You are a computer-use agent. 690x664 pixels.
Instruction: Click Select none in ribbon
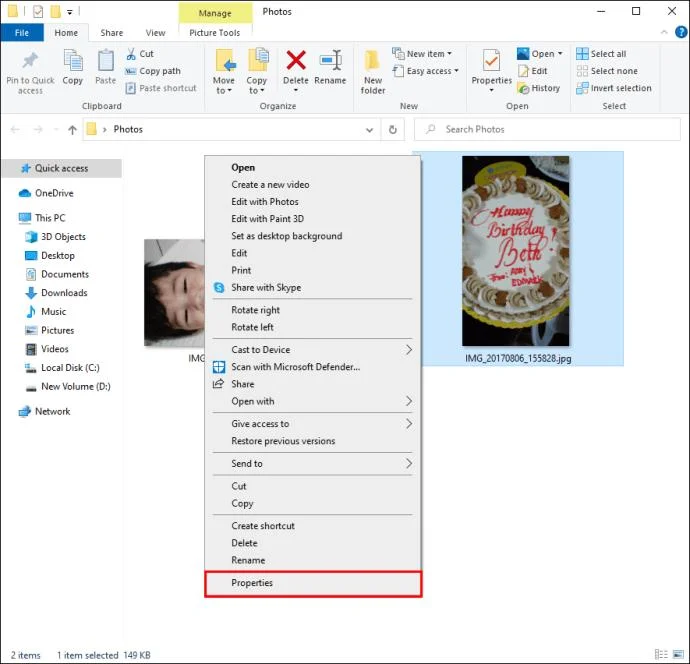point(607,71)
